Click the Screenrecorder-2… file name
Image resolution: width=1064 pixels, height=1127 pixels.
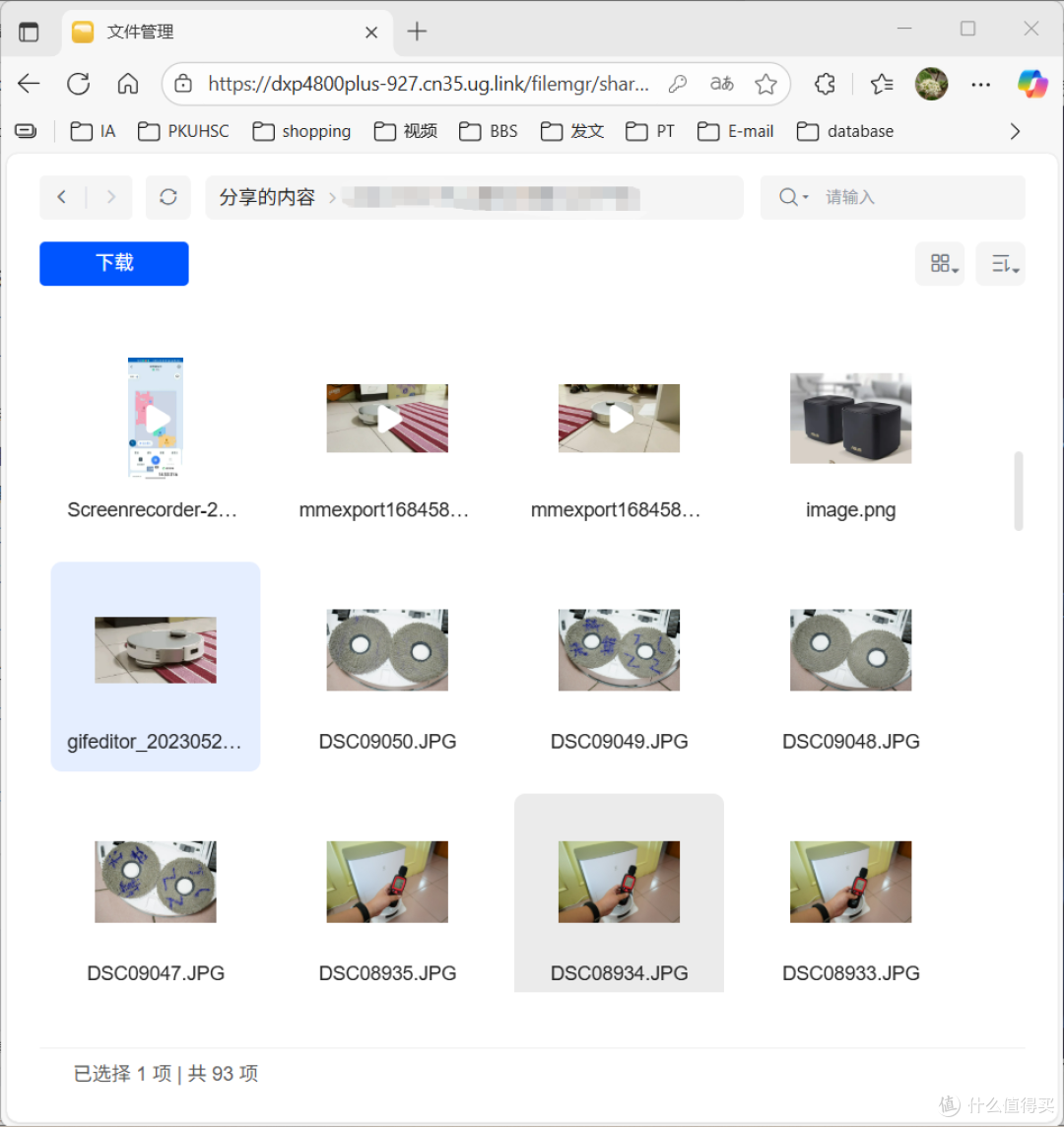153,509
